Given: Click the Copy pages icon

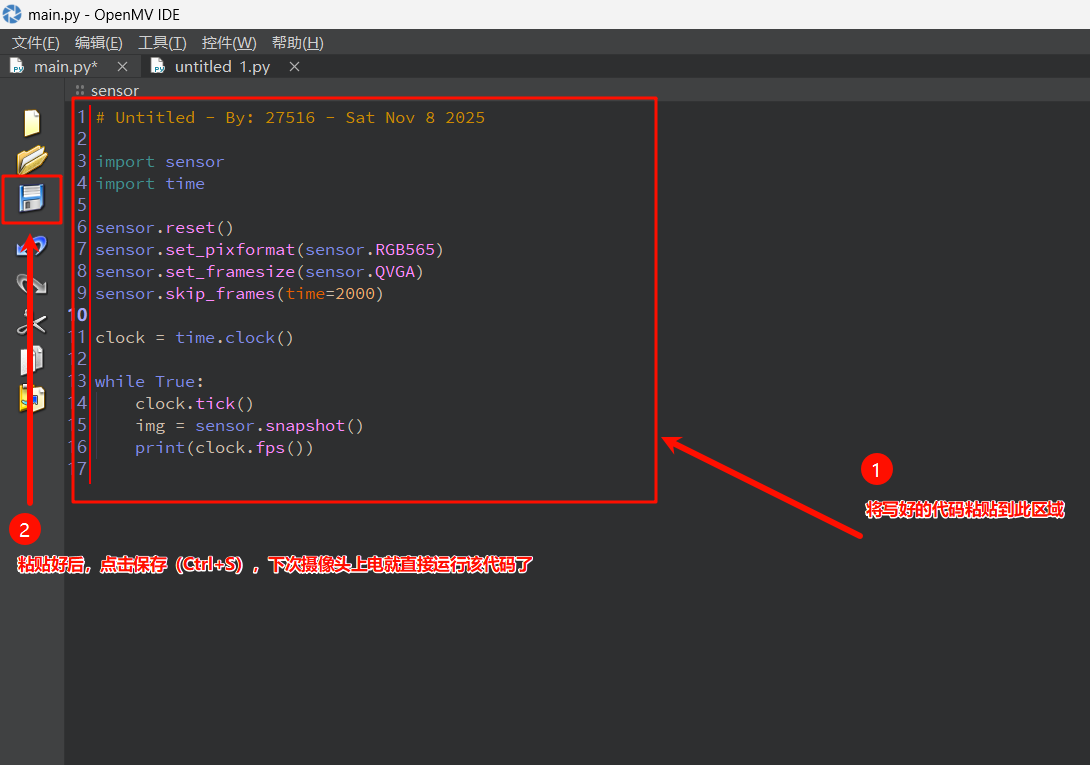Looking at the screenshot, I should coord(31,361).
